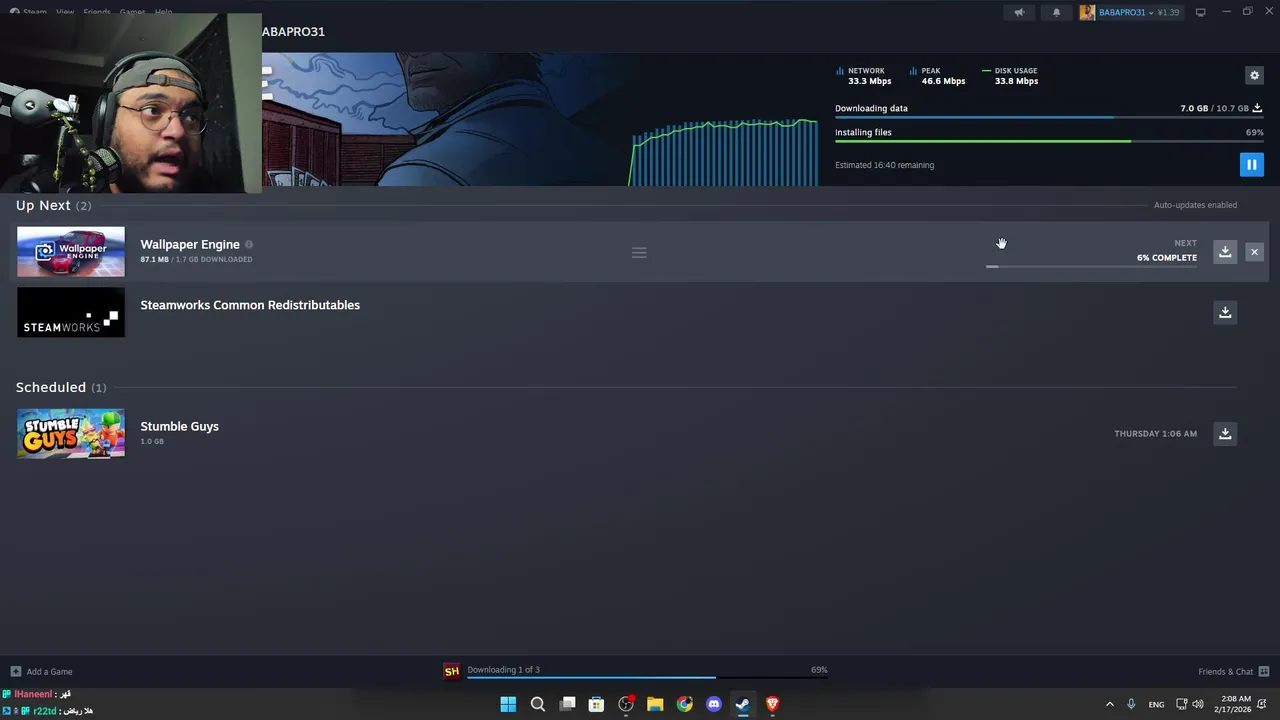Click Estimated 16:40 remaining text
The width and height of the screenshot is (1280, 720).
tap(884, 165)
